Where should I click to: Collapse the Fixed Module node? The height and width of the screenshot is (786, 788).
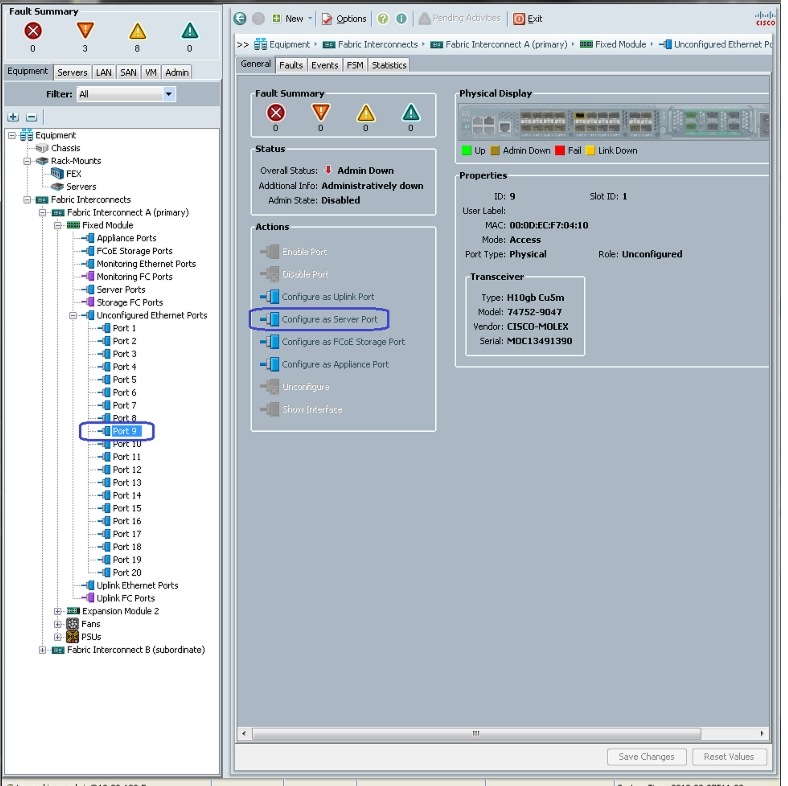58,225
